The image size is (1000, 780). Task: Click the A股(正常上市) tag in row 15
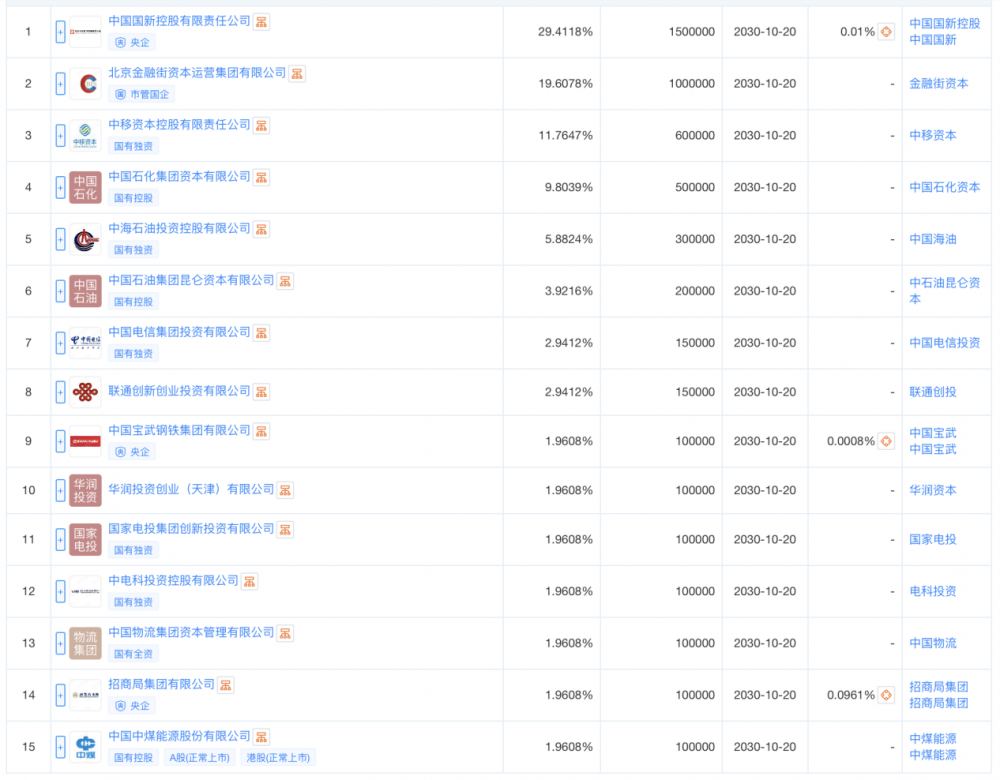click(199, 758)
